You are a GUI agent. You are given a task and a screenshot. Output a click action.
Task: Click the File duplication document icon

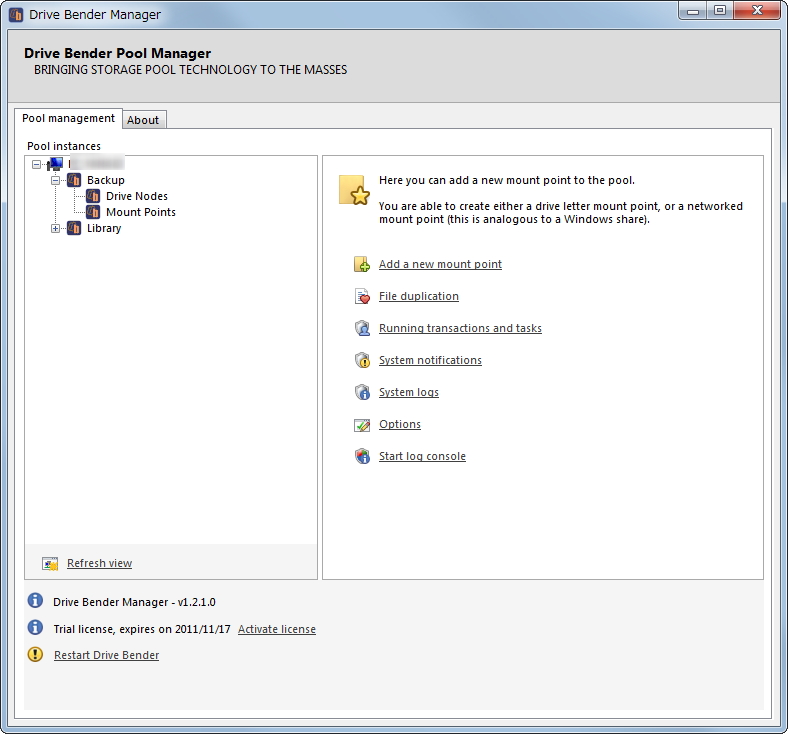[362, 296]
